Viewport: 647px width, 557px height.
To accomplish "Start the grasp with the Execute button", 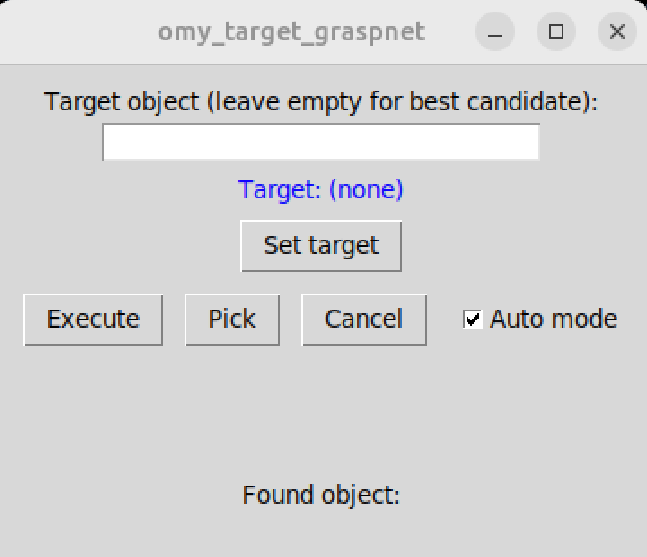I will 93,320.
